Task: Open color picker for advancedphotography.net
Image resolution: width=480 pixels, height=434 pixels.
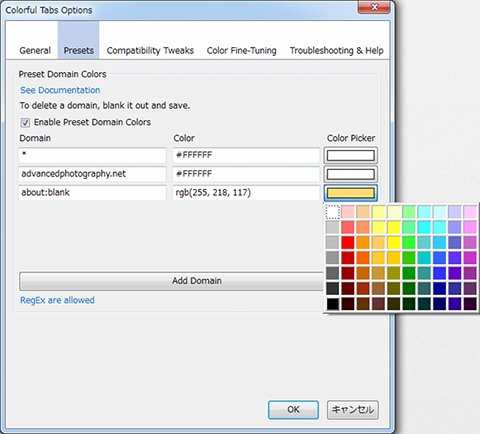Action: [x=350, y=174]
